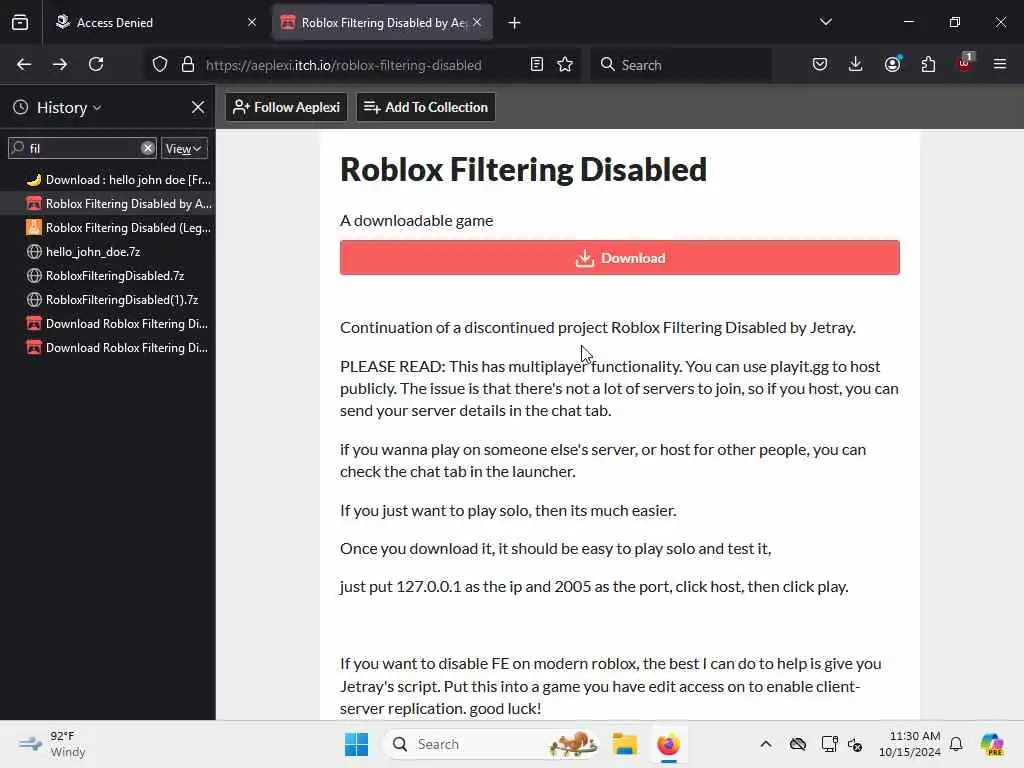Open uBlock extension icon with badge
Screen dimensions: 1024x768
pos(965,63)
